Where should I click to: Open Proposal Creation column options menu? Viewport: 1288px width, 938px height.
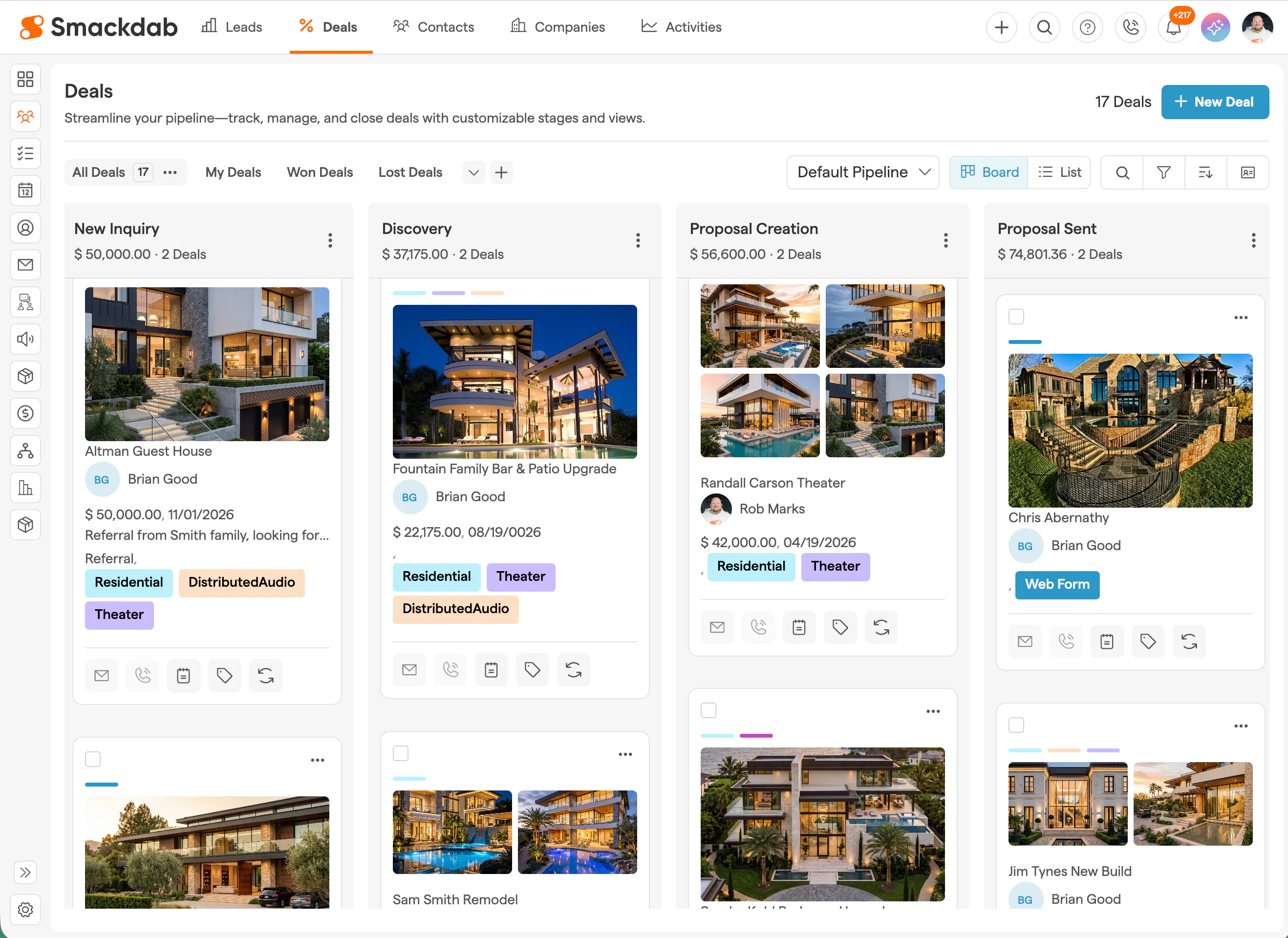(x=945, y=241)
